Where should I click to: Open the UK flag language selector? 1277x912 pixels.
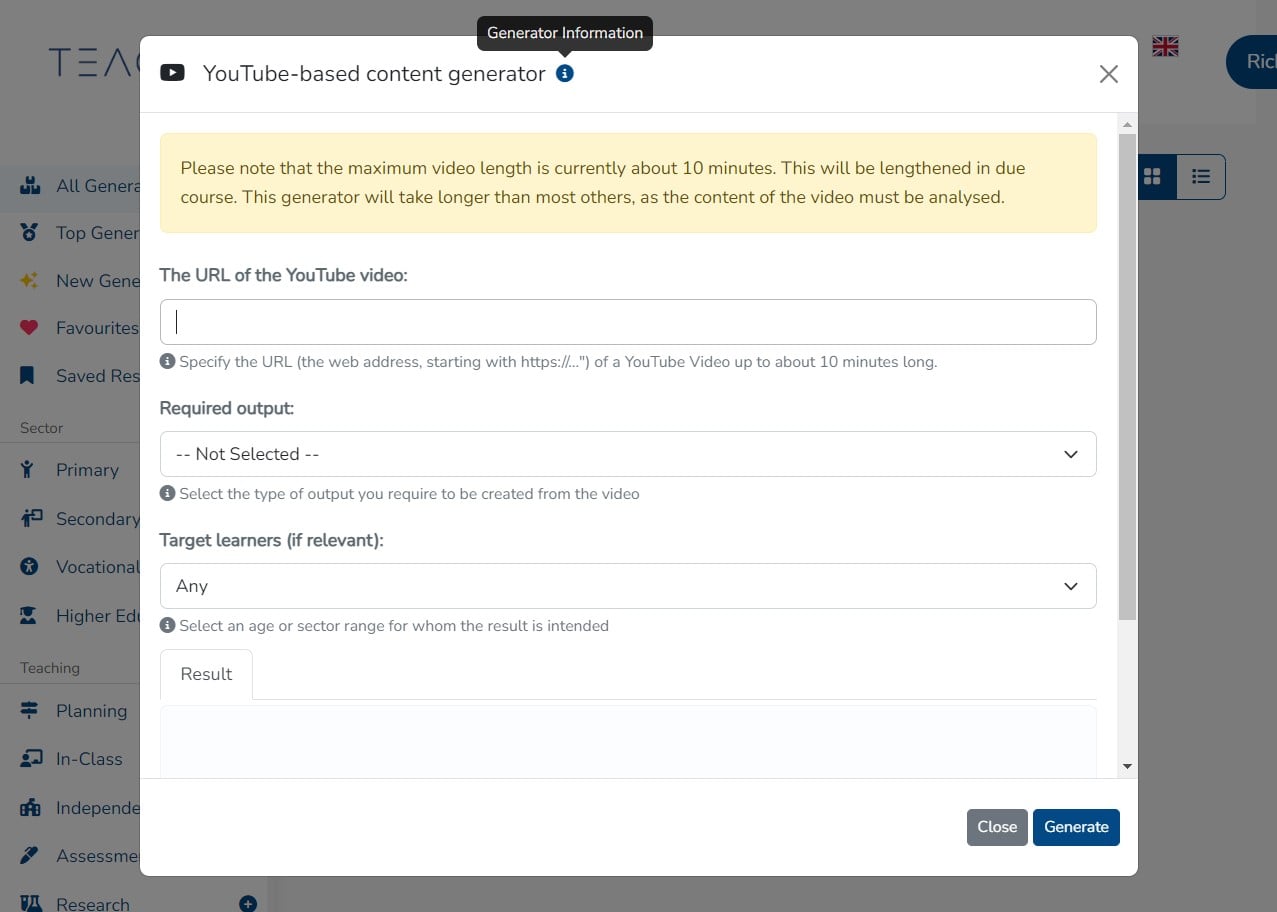[x=1165, y=46]
